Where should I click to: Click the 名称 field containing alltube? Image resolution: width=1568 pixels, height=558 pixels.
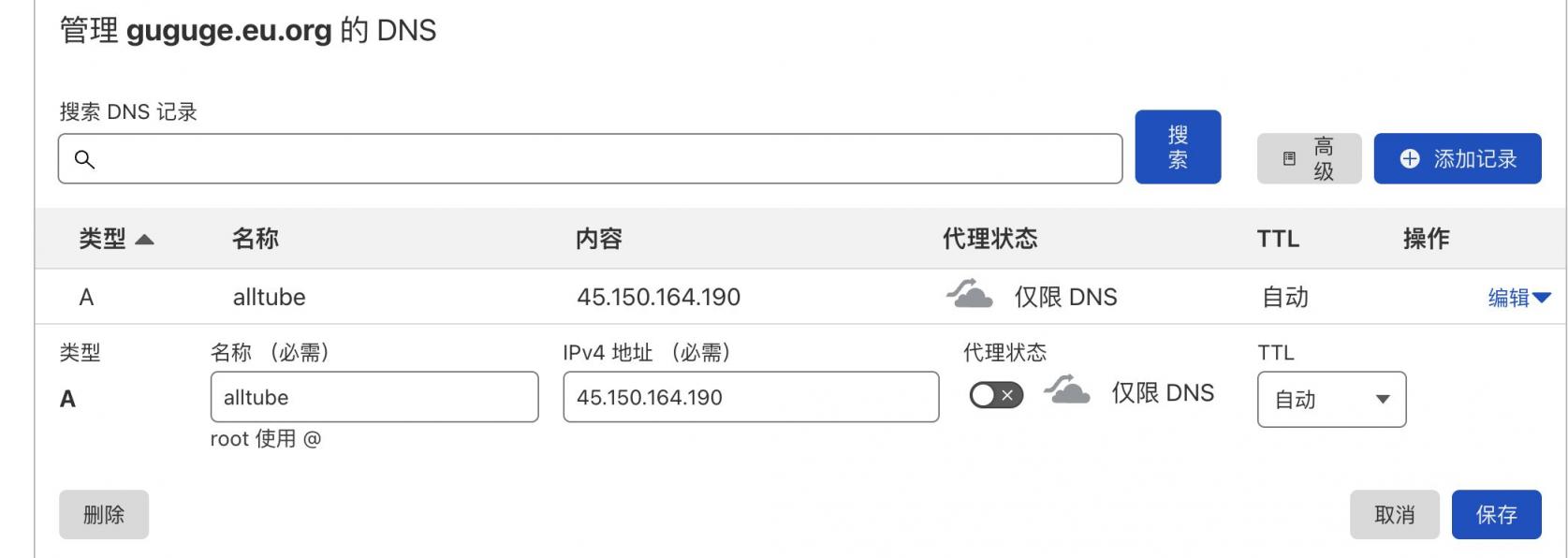374,397
